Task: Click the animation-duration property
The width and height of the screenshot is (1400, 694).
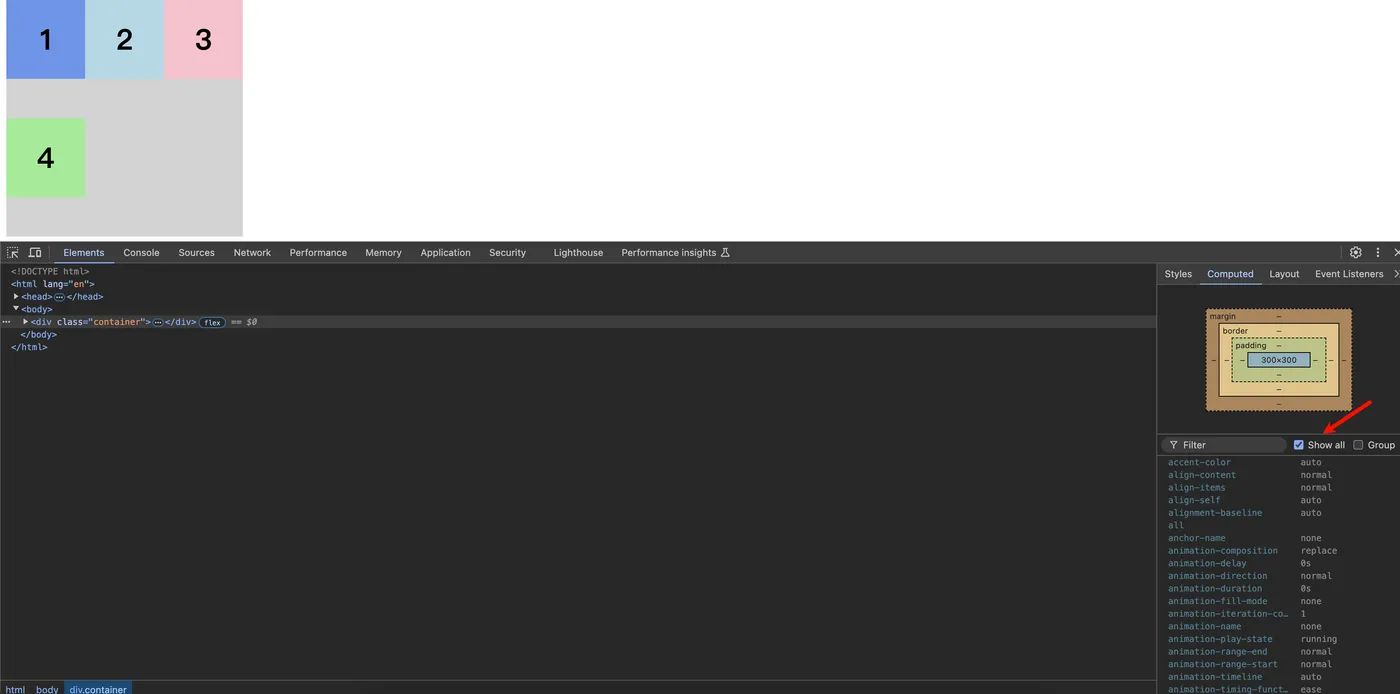Action: 1215,589
